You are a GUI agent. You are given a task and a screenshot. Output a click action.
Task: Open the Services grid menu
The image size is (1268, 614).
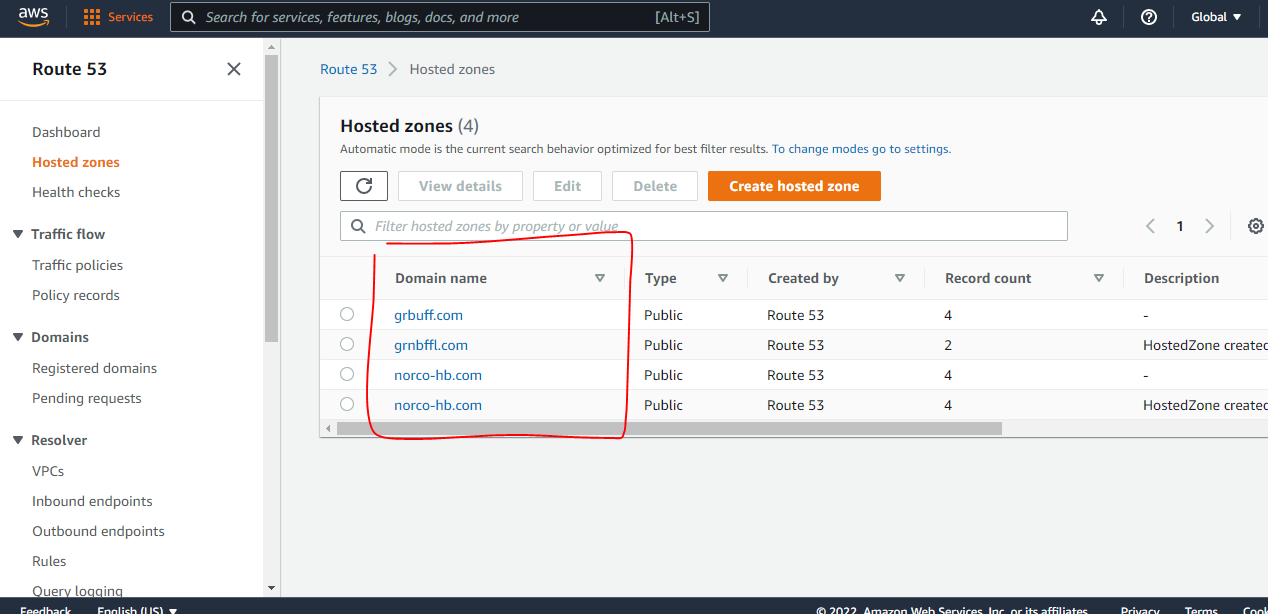[118, 17]
